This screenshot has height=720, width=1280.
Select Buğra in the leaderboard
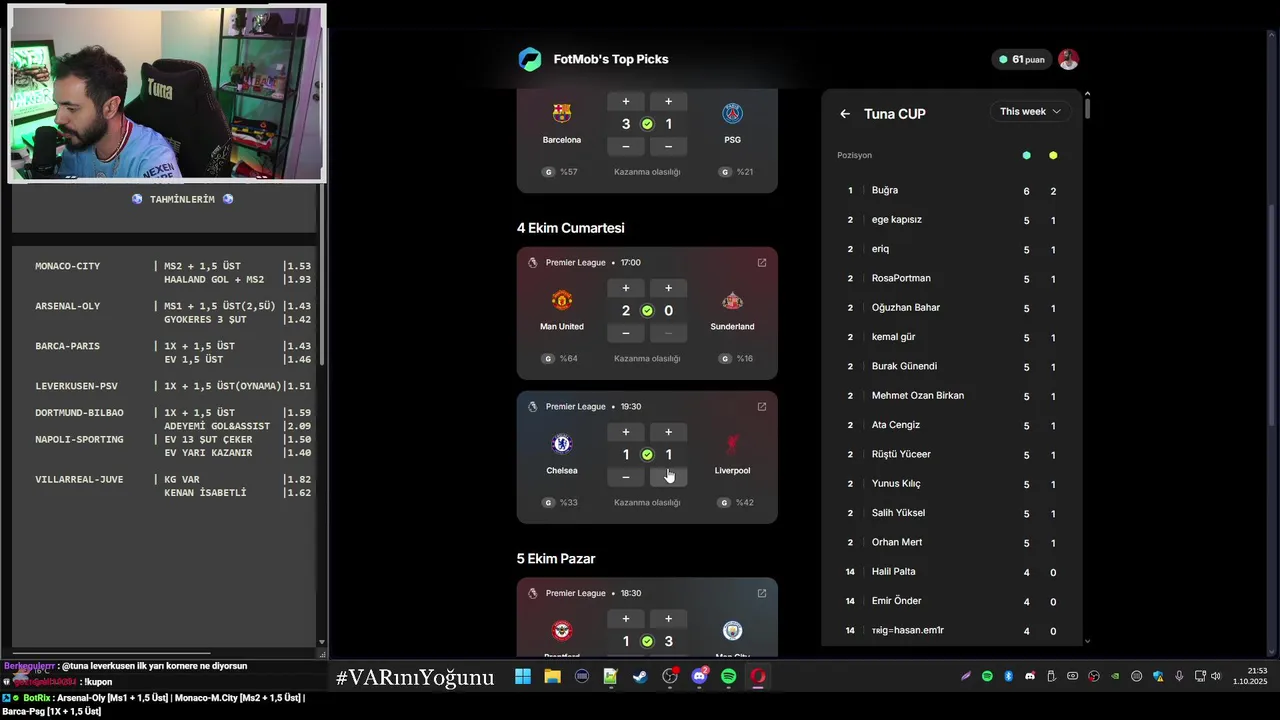[x=950, y=190]
